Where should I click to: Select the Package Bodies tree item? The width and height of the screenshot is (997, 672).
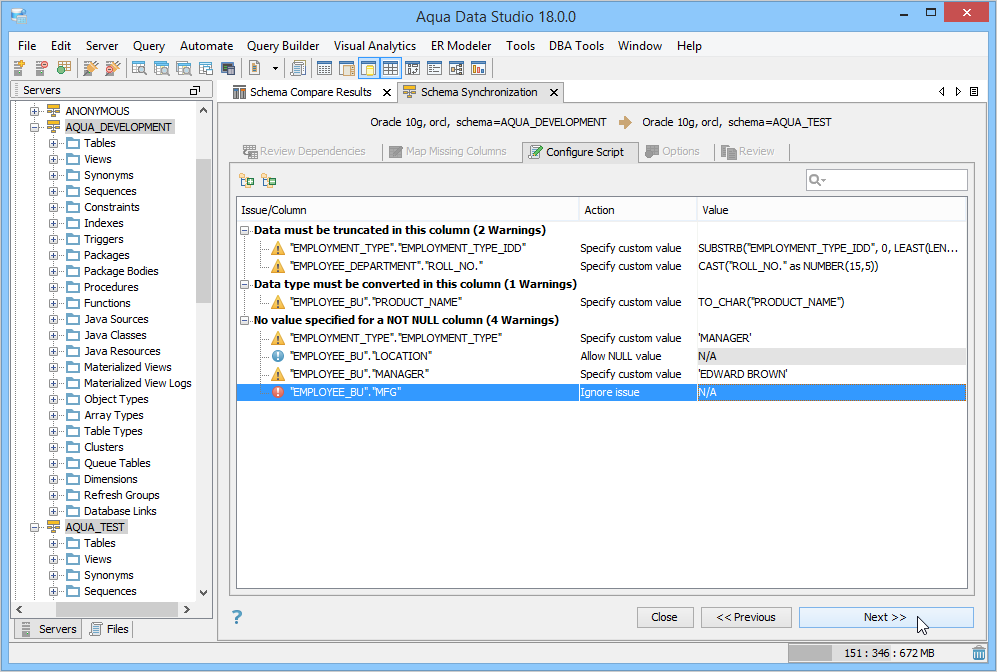pyautogui.click(x=121, y=271)
